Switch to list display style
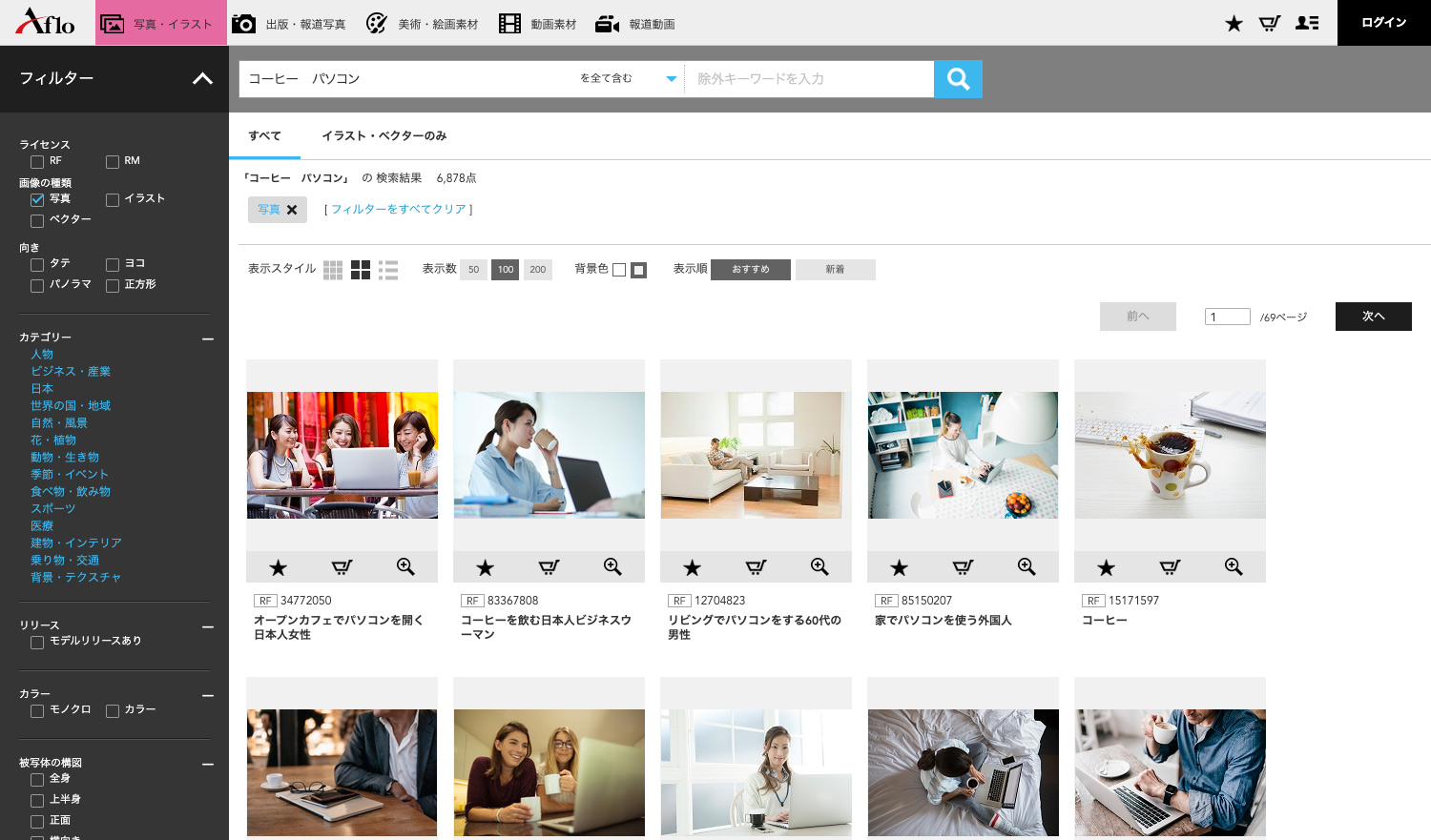 [388, 270]
